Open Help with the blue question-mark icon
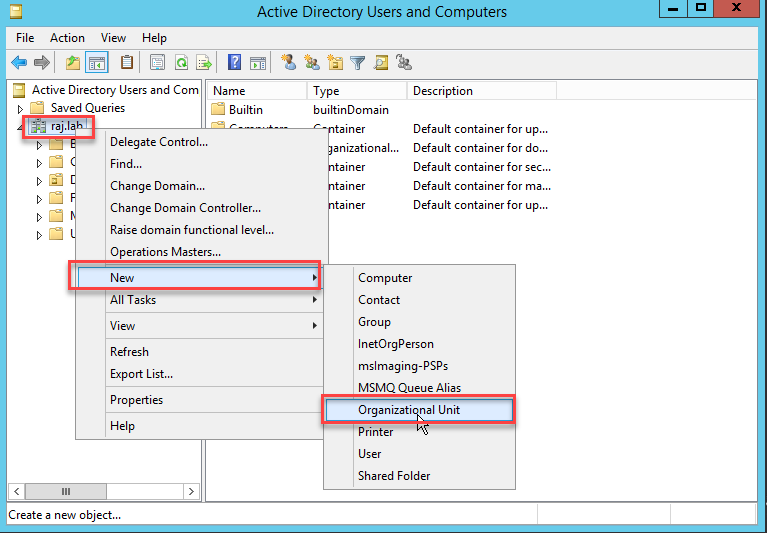This screenshot has width=767, height=533. pos(234,62)
